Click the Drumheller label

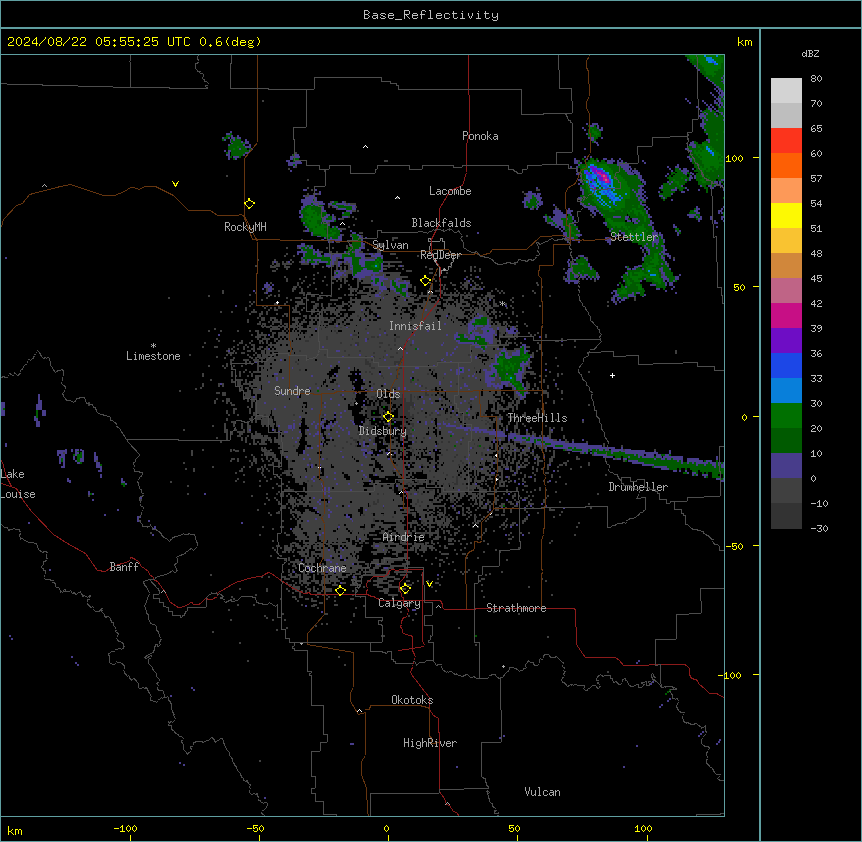click(638, 487)
